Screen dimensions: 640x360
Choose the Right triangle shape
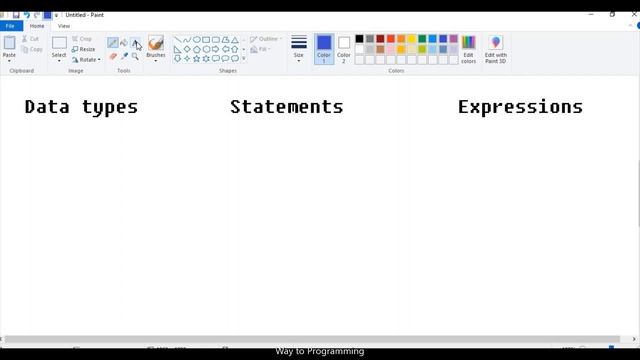[178, 49]
